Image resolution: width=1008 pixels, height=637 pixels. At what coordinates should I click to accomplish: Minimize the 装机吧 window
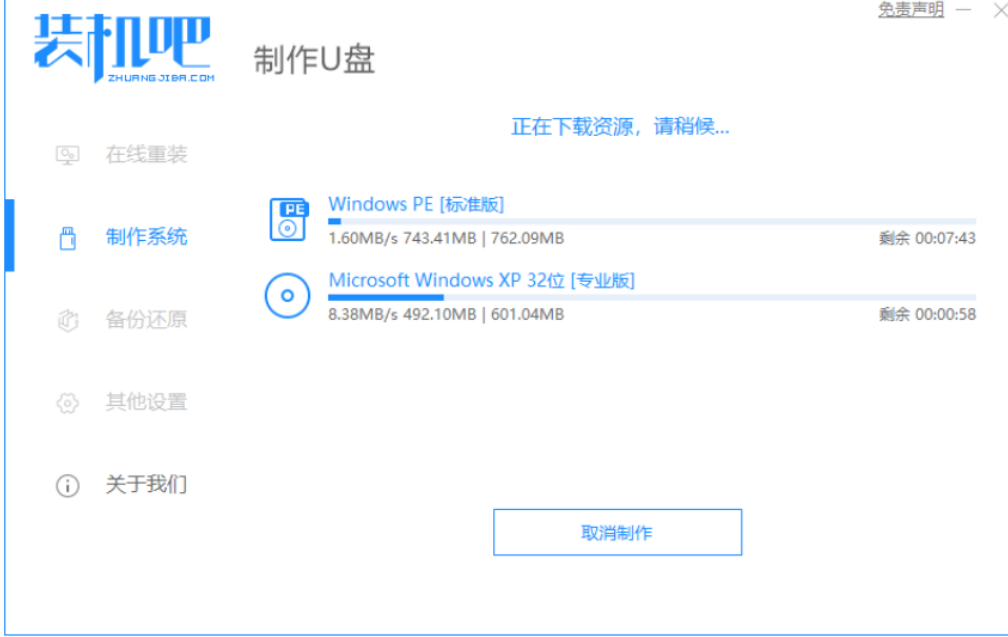tap(963, 10)
